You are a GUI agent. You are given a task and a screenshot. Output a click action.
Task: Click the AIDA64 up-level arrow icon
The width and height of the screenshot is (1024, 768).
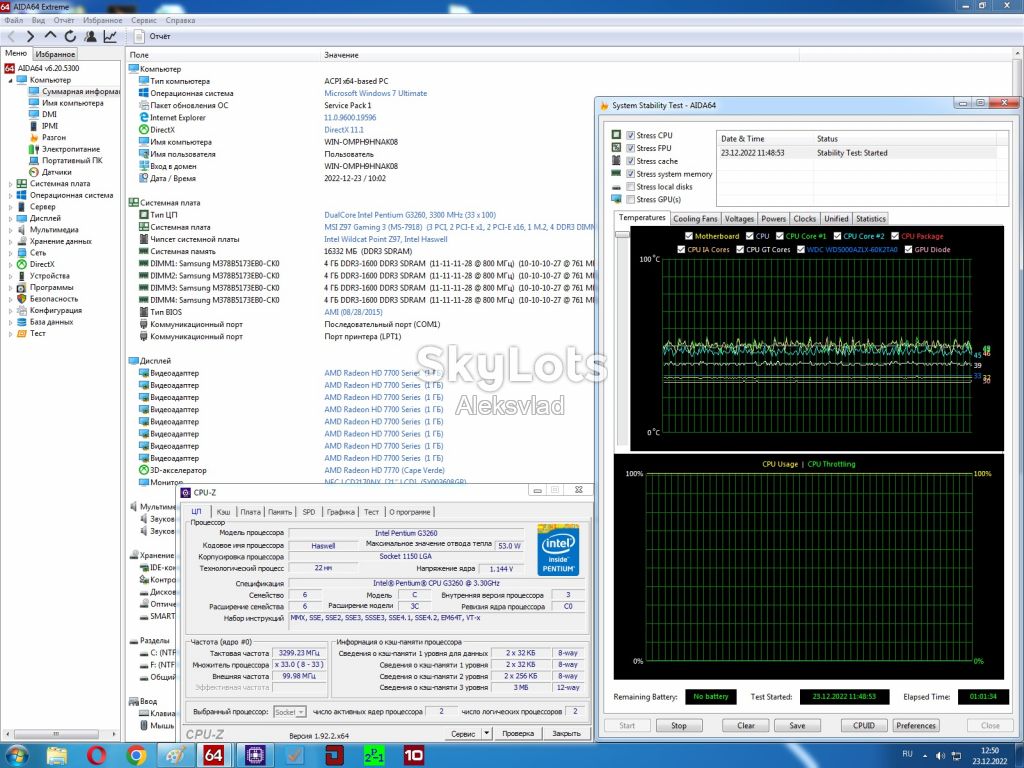pos(50,36)
